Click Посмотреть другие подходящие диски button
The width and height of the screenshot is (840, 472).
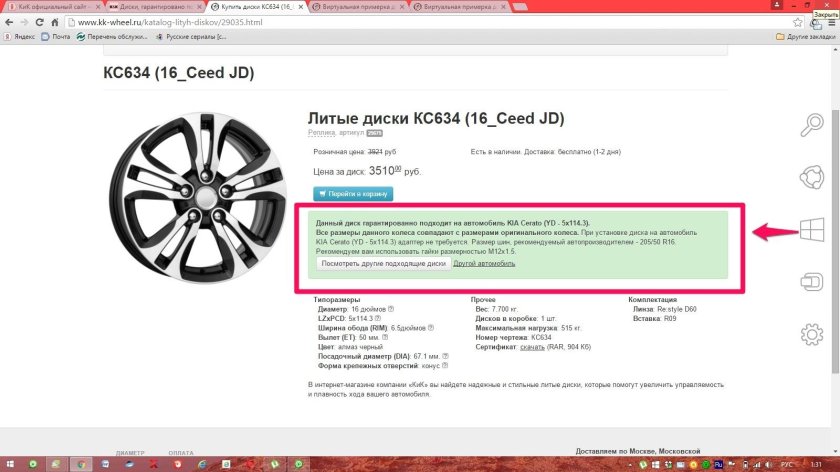(x=383, y=264)
